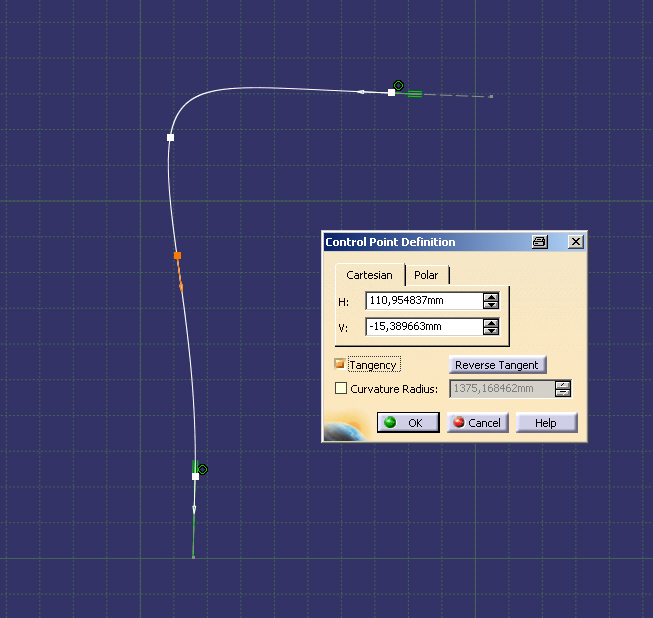Screen dimensions: 653x618
Task: Click the printer icon in dialog title bar
Action: click(x=540, y=242)
